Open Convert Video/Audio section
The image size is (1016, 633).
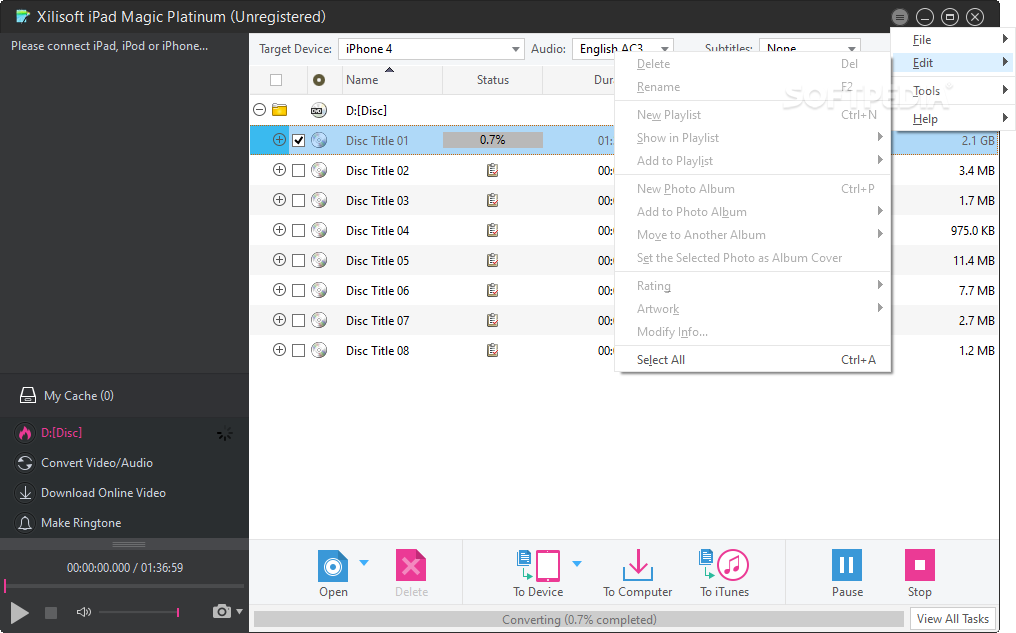[x=97, y=463]
